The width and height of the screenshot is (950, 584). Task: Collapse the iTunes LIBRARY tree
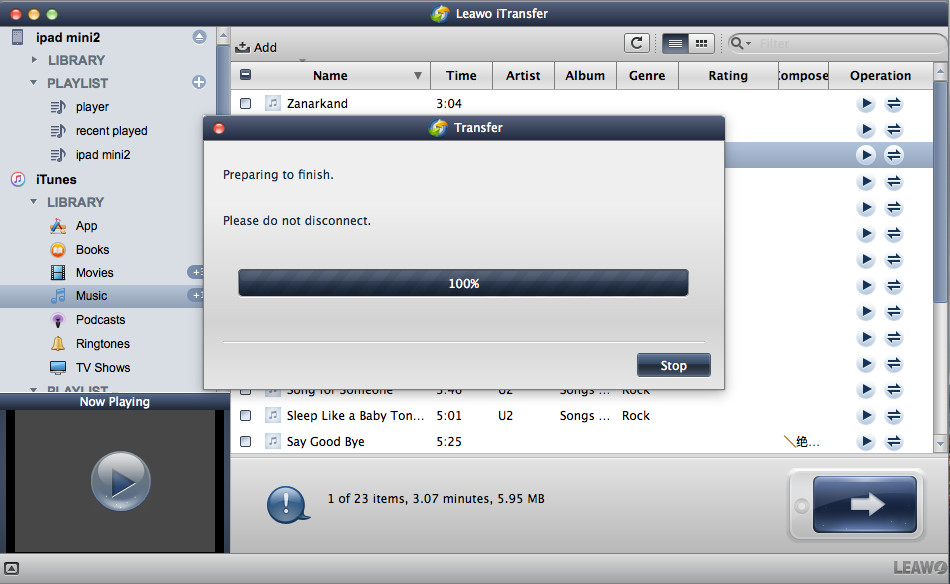pos(34,202)
